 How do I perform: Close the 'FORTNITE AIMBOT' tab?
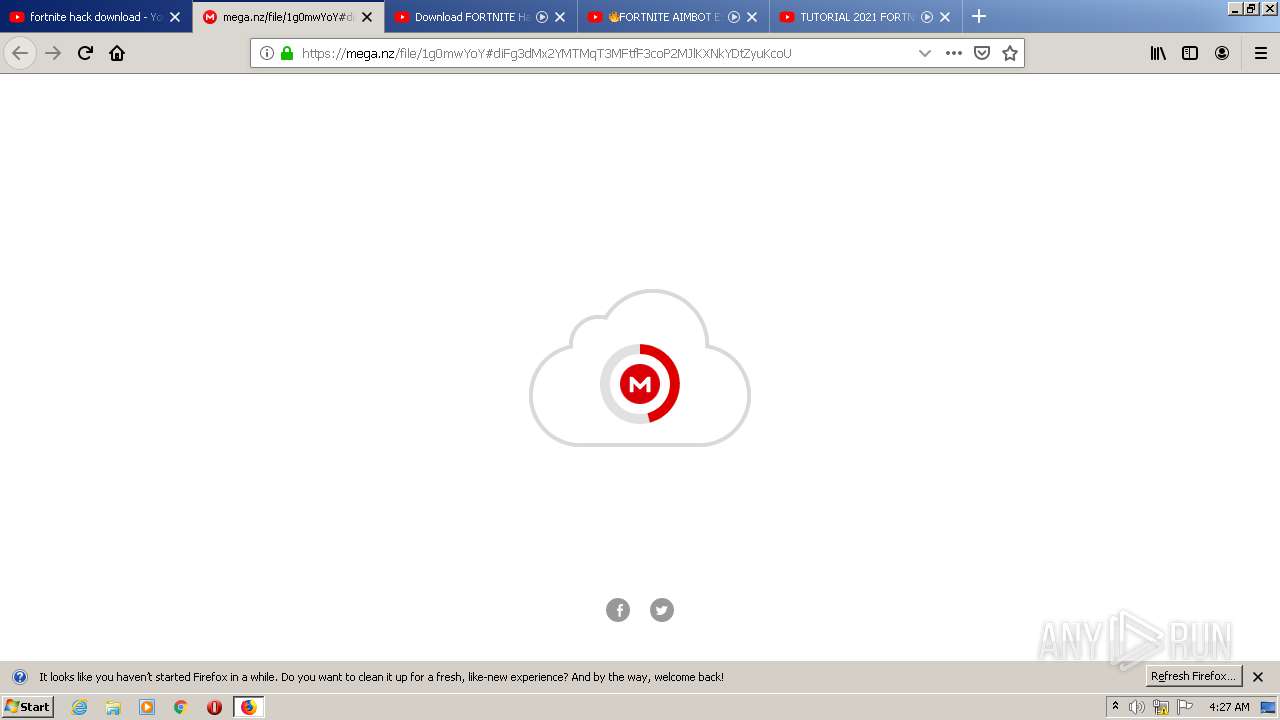pos(752,17)
